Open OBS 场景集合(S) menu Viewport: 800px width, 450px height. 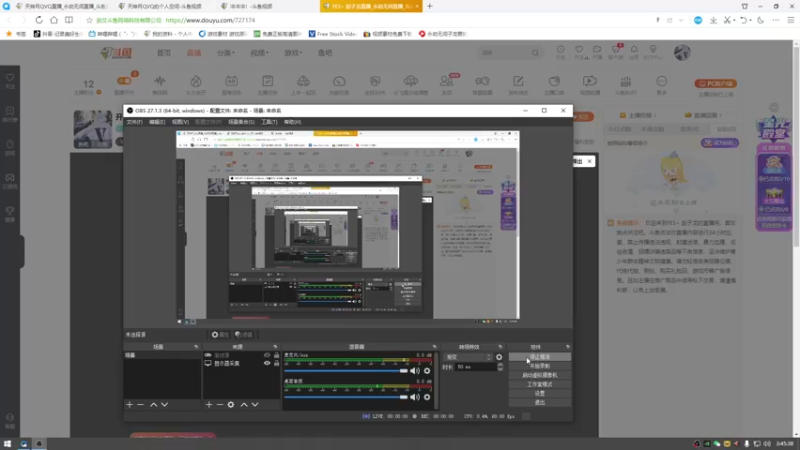[241, 122]
